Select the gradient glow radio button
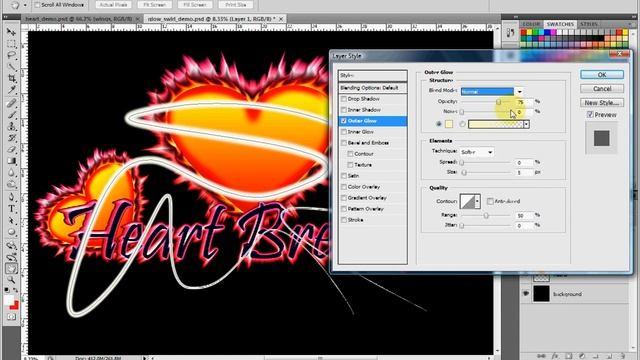Screen dimensions: 640x360 (x=462, y=124)
